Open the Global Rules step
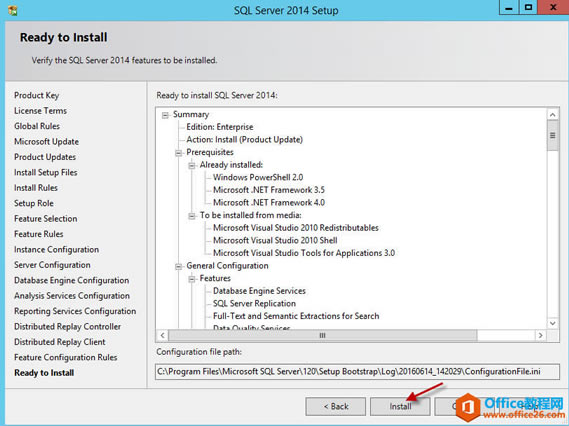Viewport: 569px width, 426px height. pyautogui.click(x=37, y=126)
